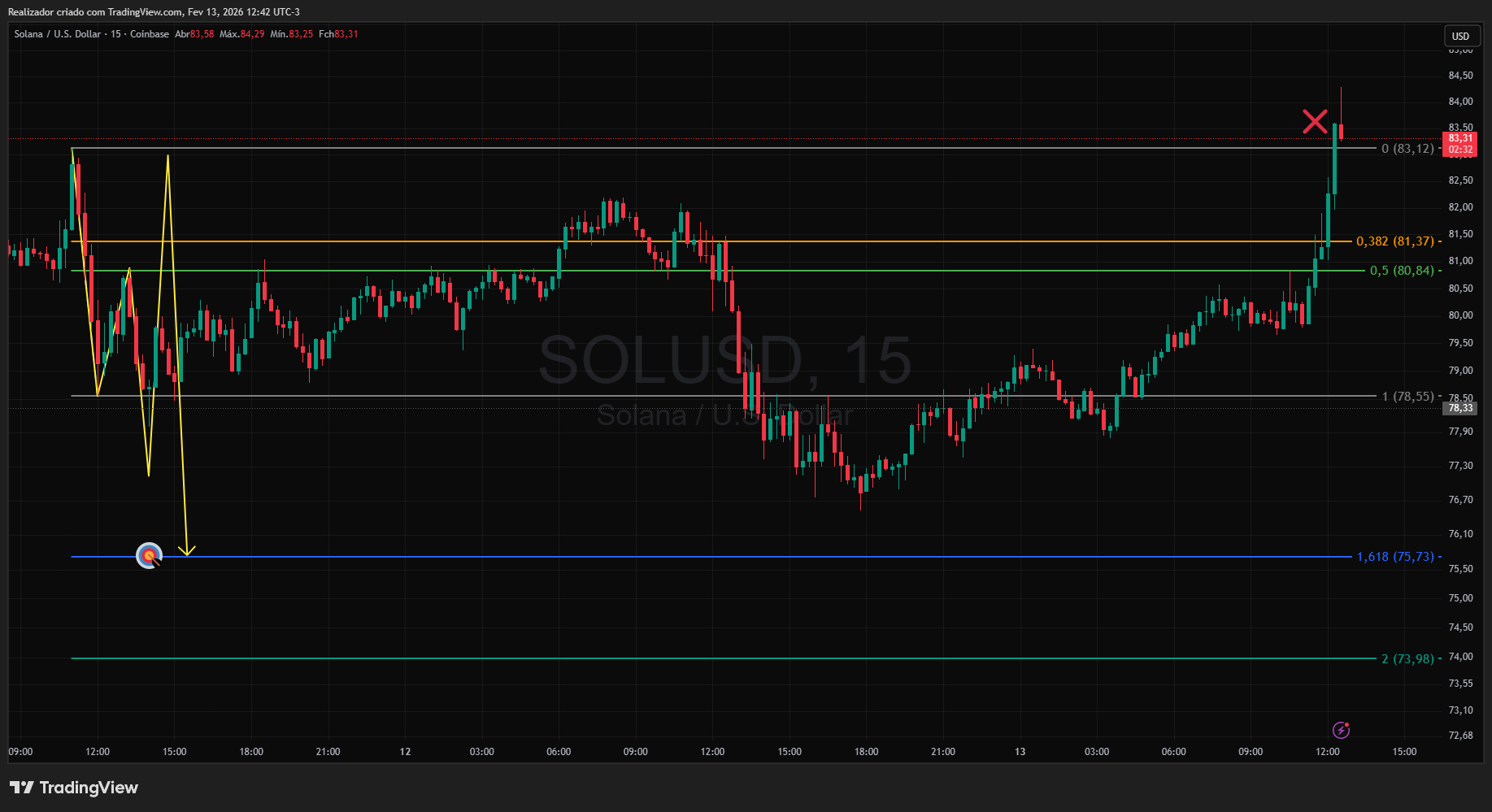Image resolution: width=1492 pixels, height=812 pixels.
Task: Click the gray 78,33 price tag
Action: [x=1460, y=408]
